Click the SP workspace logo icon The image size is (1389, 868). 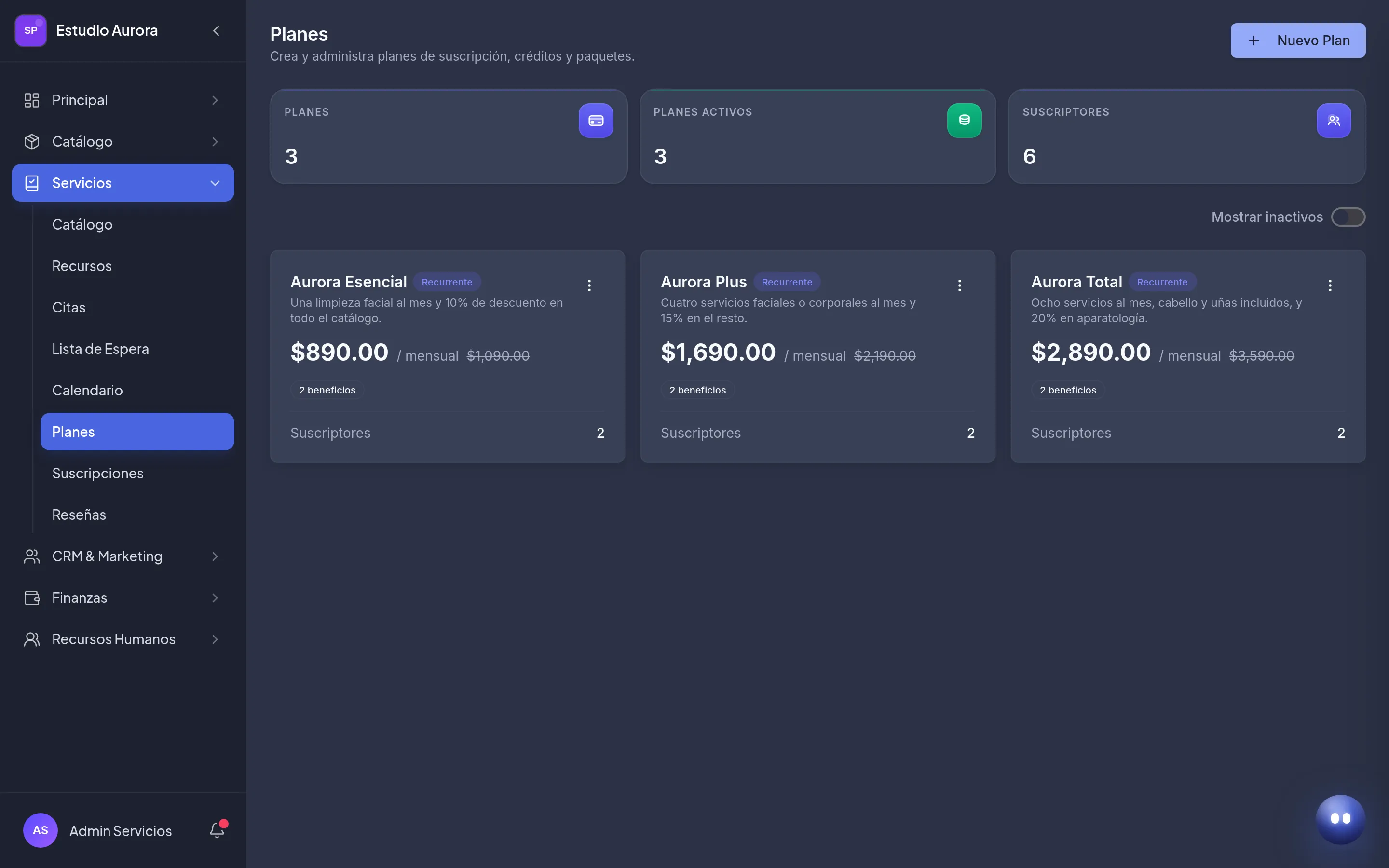30,30
